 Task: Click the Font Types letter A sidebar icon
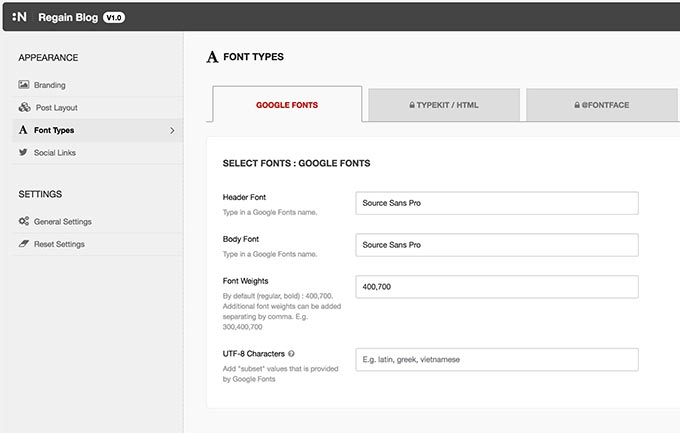(23, 130)
